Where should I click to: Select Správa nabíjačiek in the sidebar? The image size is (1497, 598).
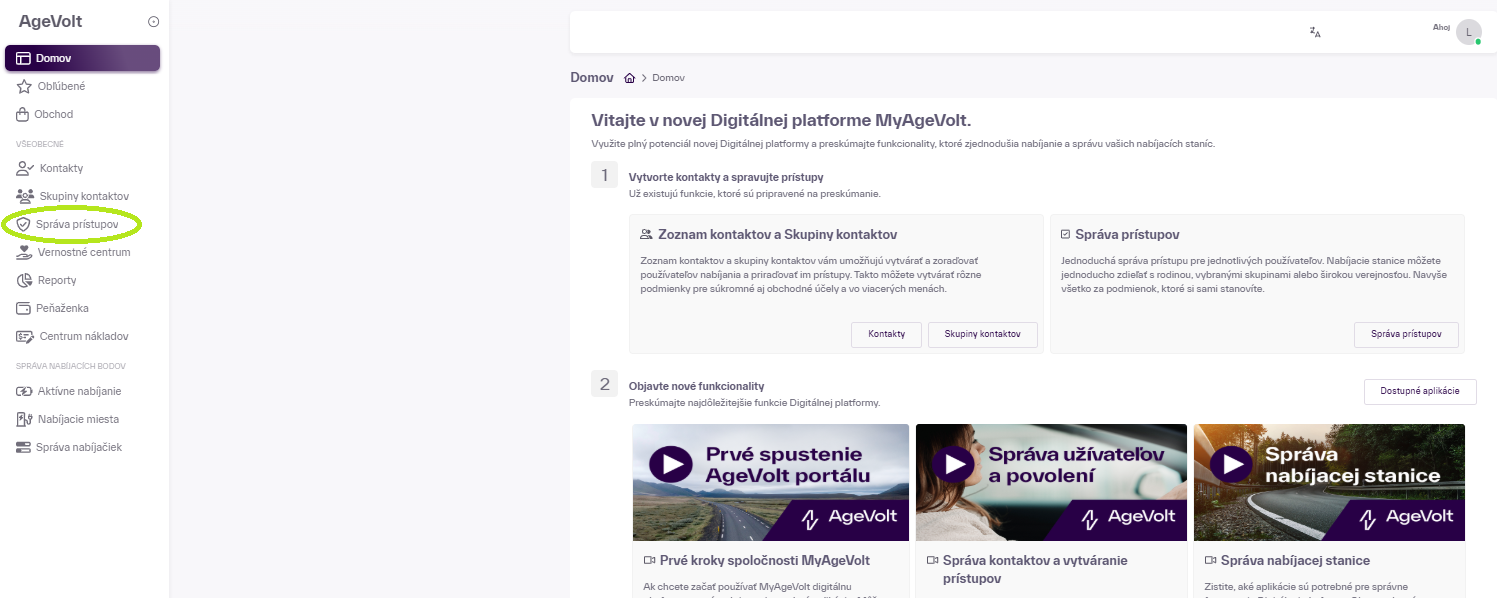(82, 447)
